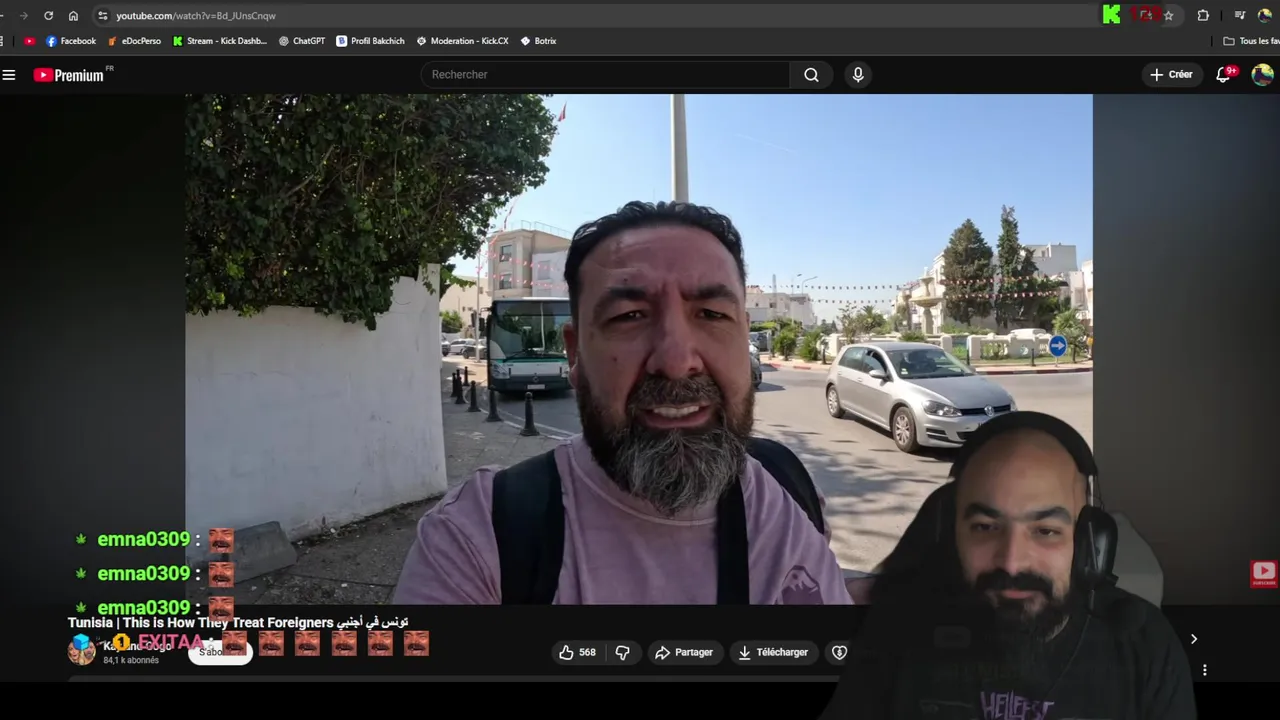
Task: Open the Moderation - Kick.CX bookmark
Action: pyautogui.click(x=463, y=41)
